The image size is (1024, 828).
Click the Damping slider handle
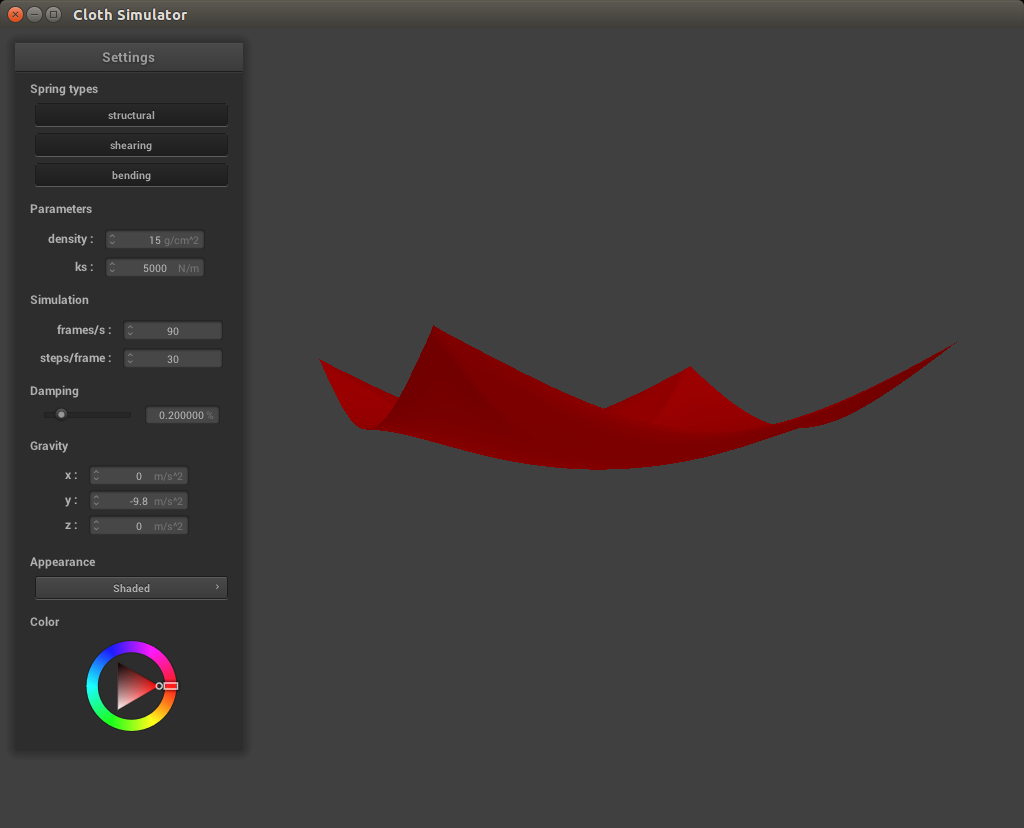61,414
